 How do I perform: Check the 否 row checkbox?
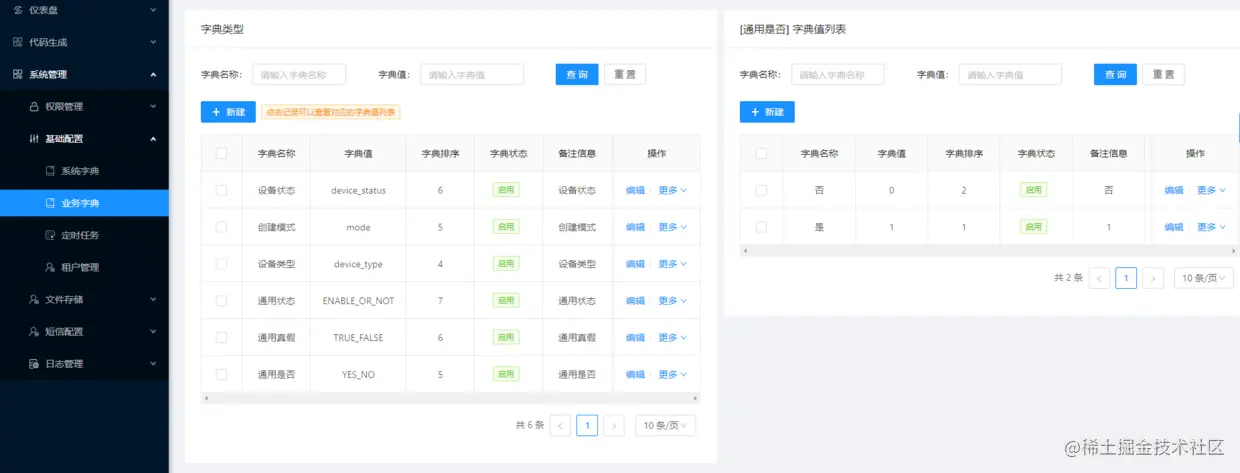click(x=761, y=190)
